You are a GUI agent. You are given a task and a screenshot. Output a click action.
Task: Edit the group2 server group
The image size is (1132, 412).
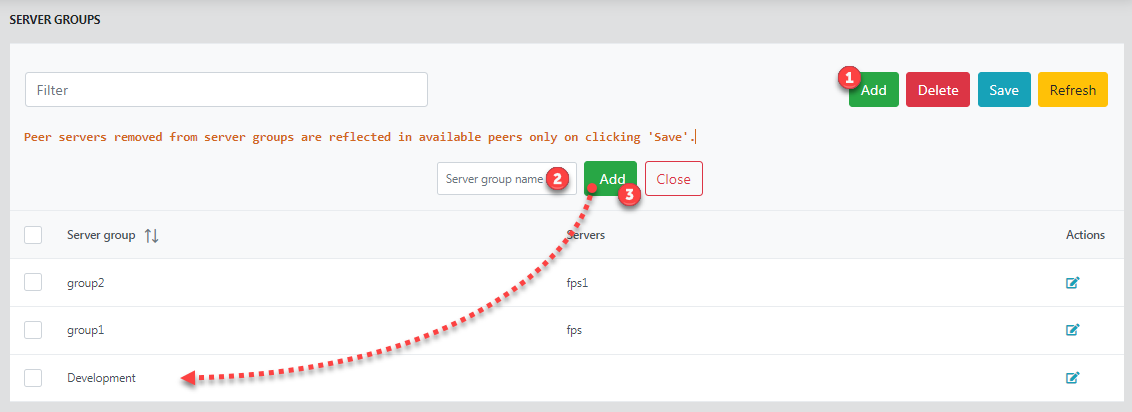tap(1072, 283)
